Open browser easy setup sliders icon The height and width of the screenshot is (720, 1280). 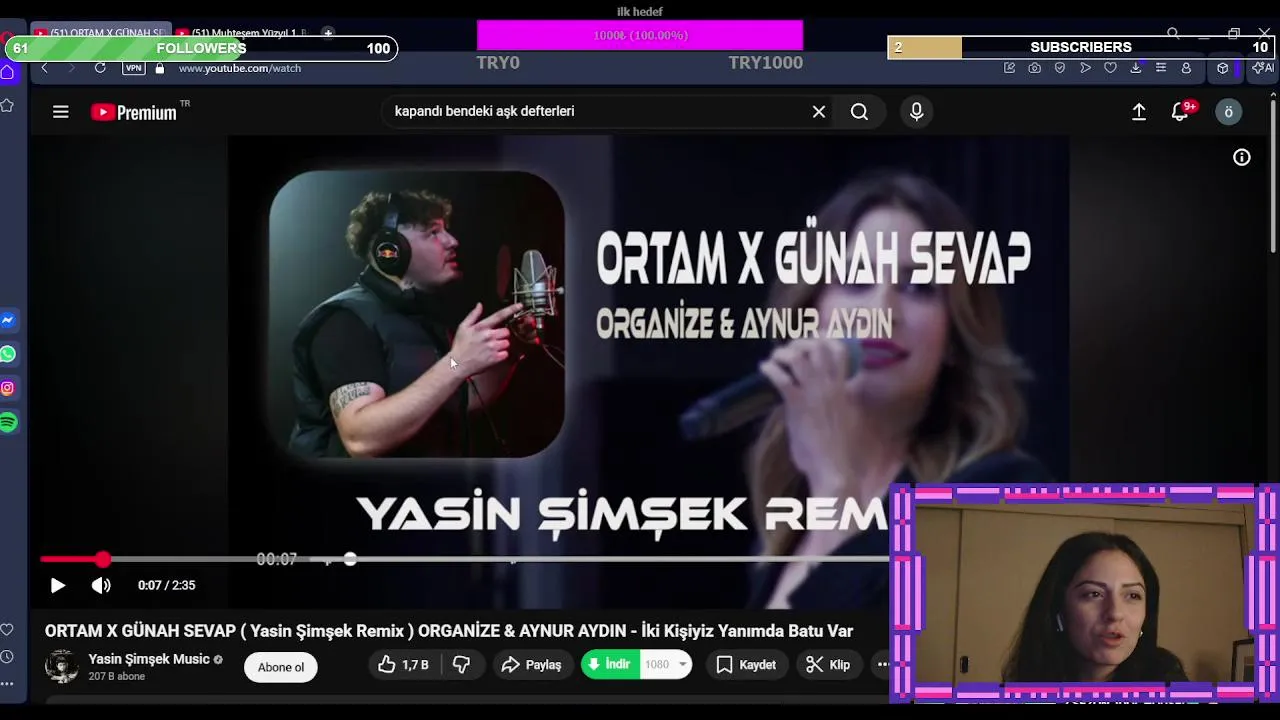[1161, 68]
